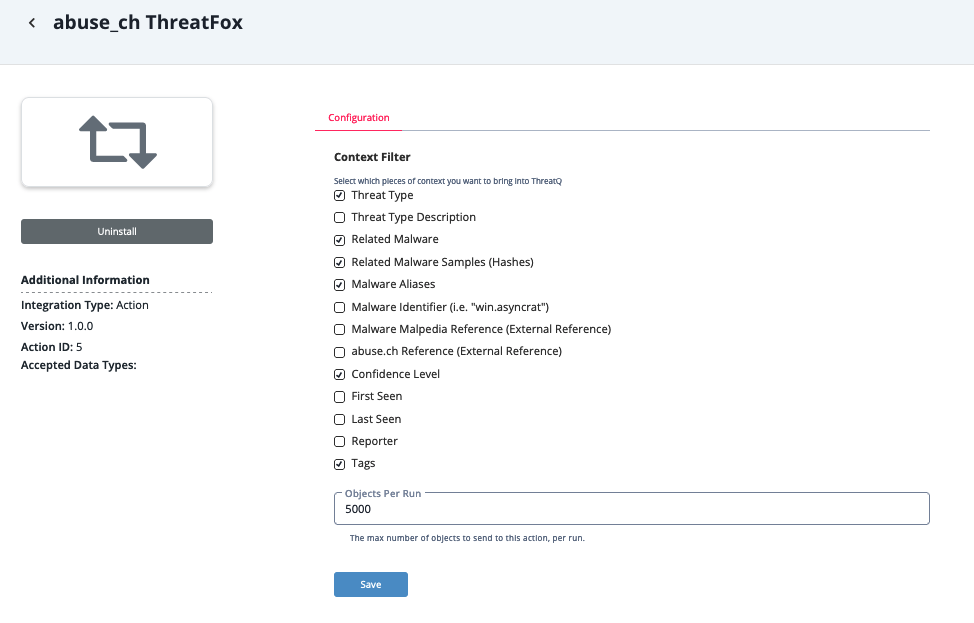Check Malware Malpedia Reference option
Image resolution: width=974 pixels, height=623 pixels.
click(339, 329)
